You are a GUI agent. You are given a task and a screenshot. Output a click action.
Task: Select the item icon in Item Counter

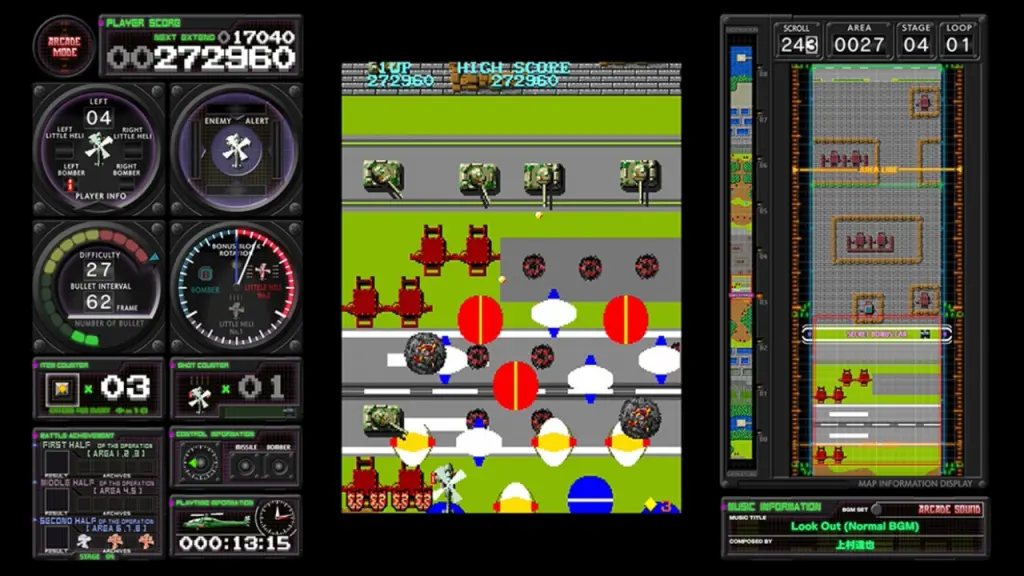tap(62, 389)
